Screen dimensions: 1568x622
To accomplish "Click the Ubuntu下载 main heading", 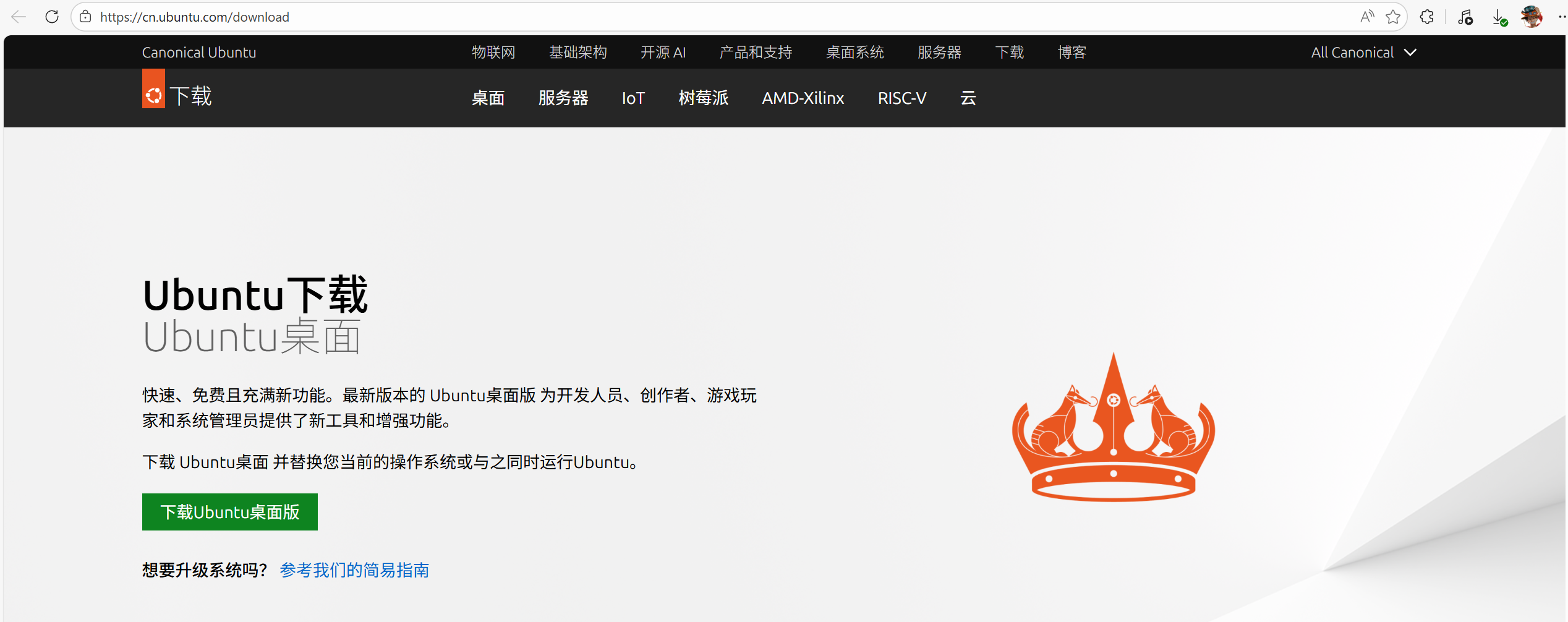I will point(255,295).
